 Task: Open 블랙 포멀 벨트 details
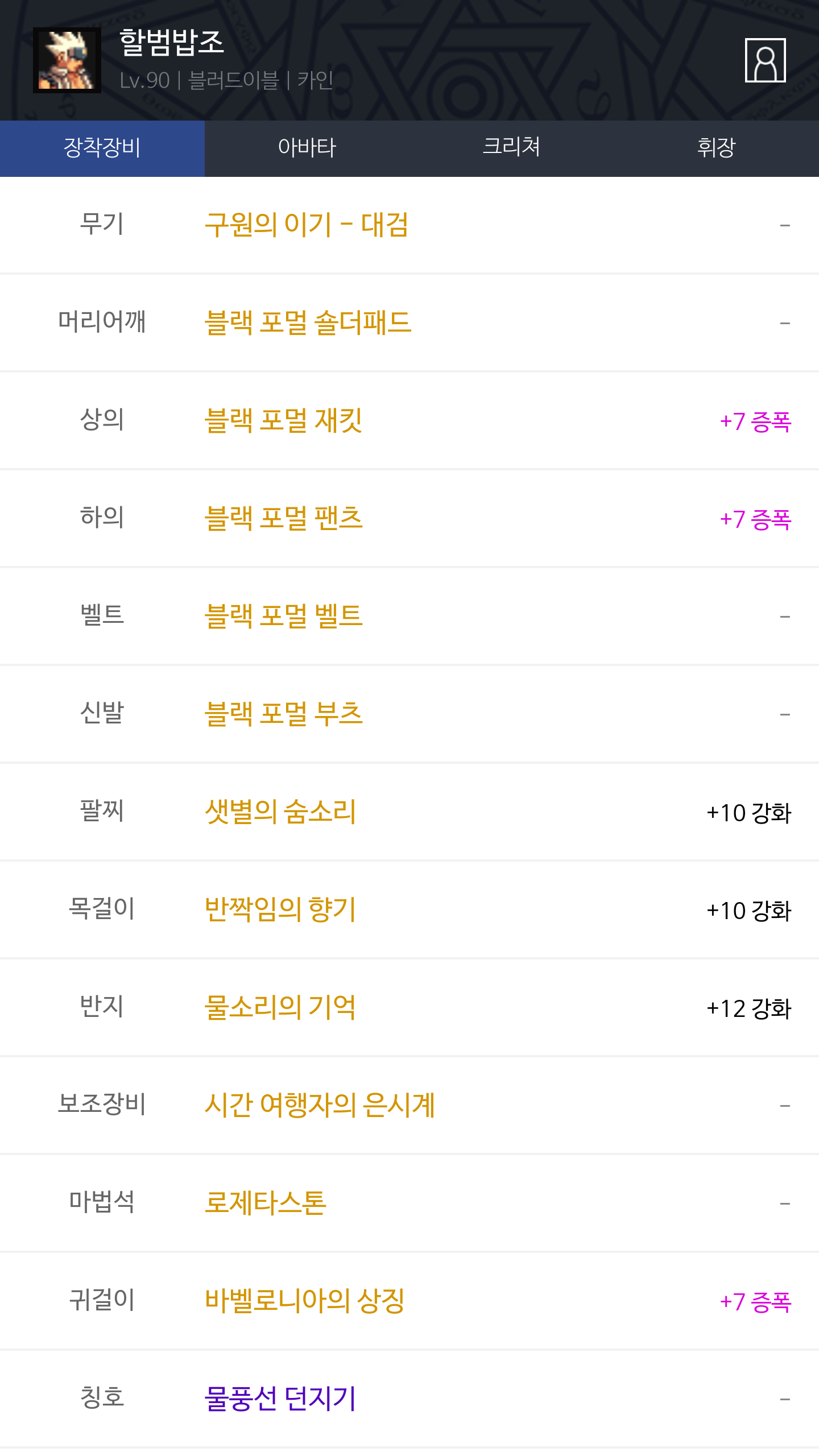point(283,616)
